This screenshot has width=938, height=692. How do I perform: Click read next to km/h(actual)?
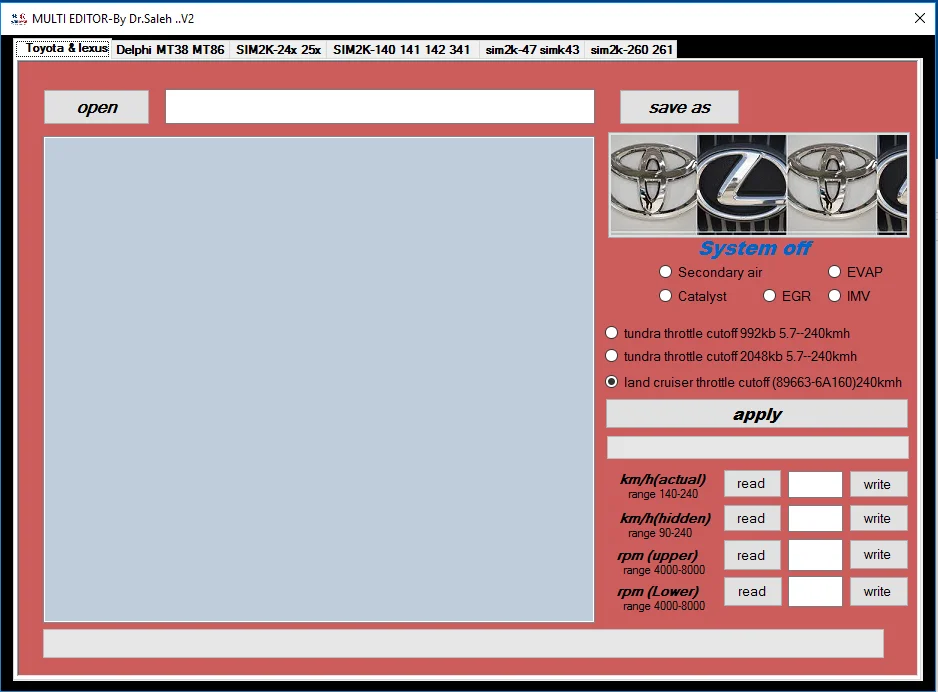click(x=751, y=484)
